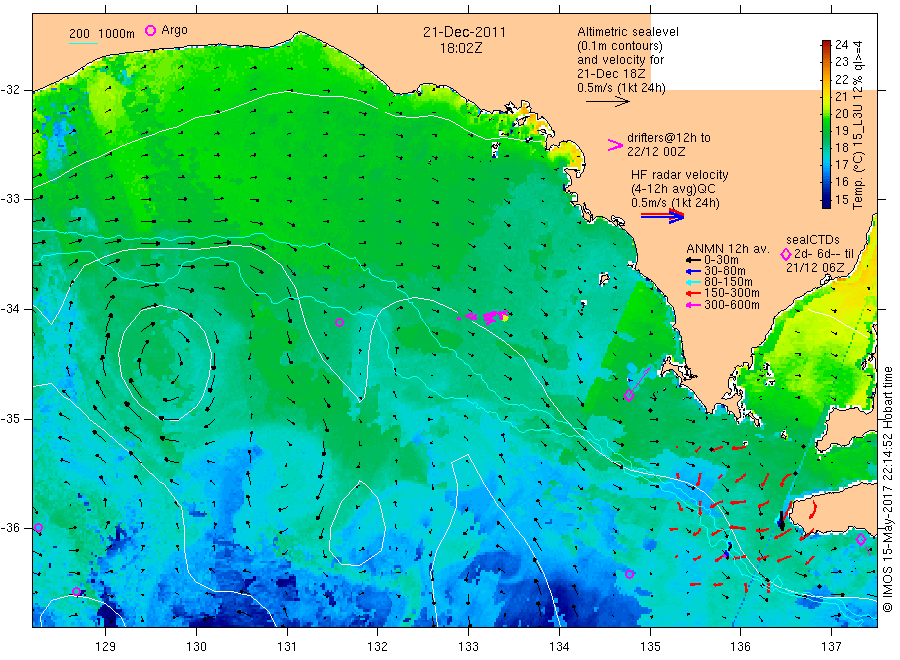This screenshot has width=900, height=660.
Task: Click the 137 longitude axis label
Action: click(x=831, y=647)
